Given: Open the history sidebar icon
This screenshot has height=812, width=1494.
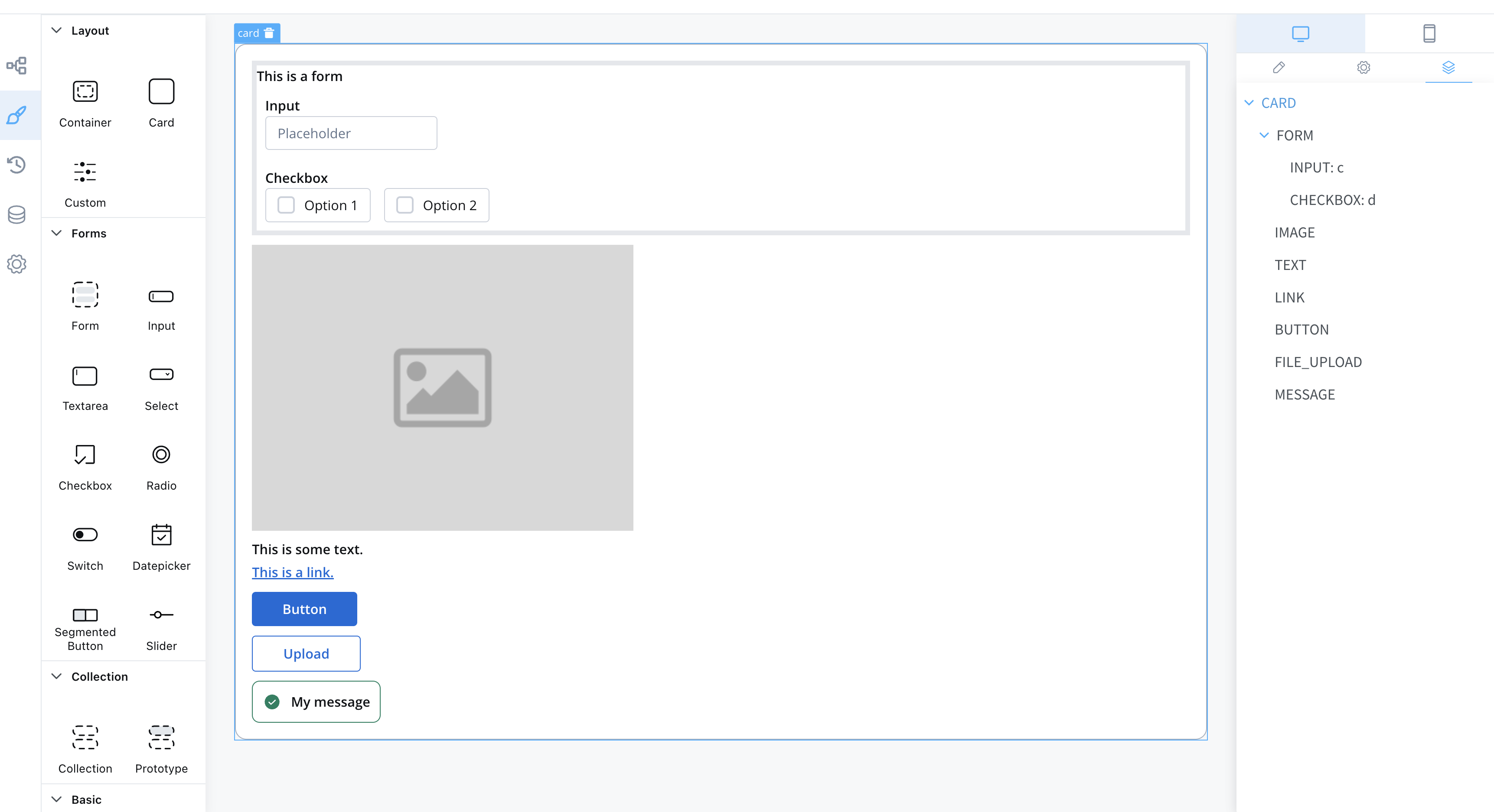Looking at the screenshot, I should [x=17, y=165].
